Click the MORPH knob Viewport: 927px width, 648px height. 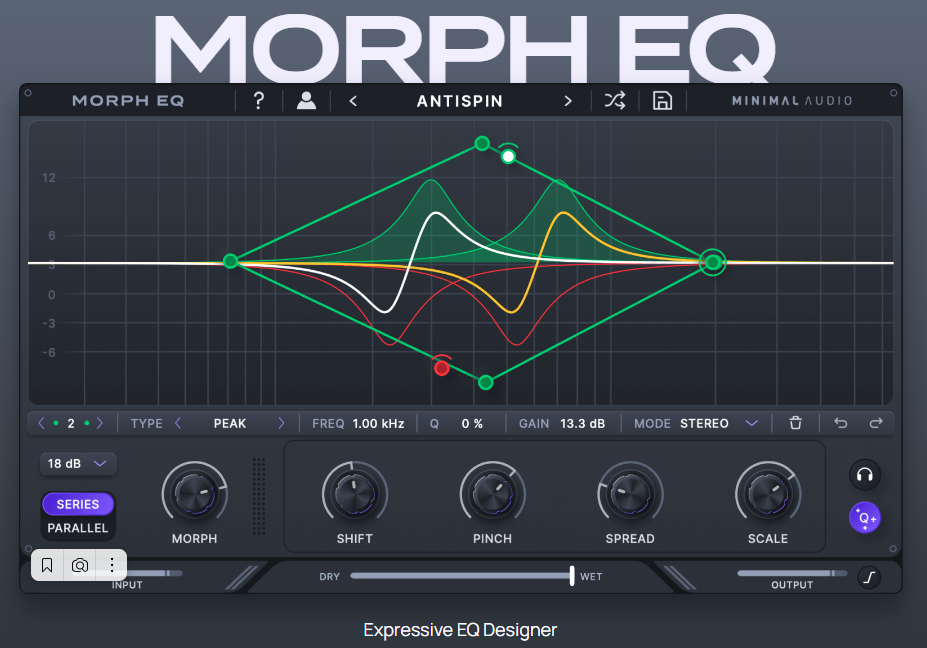(195, 494)
